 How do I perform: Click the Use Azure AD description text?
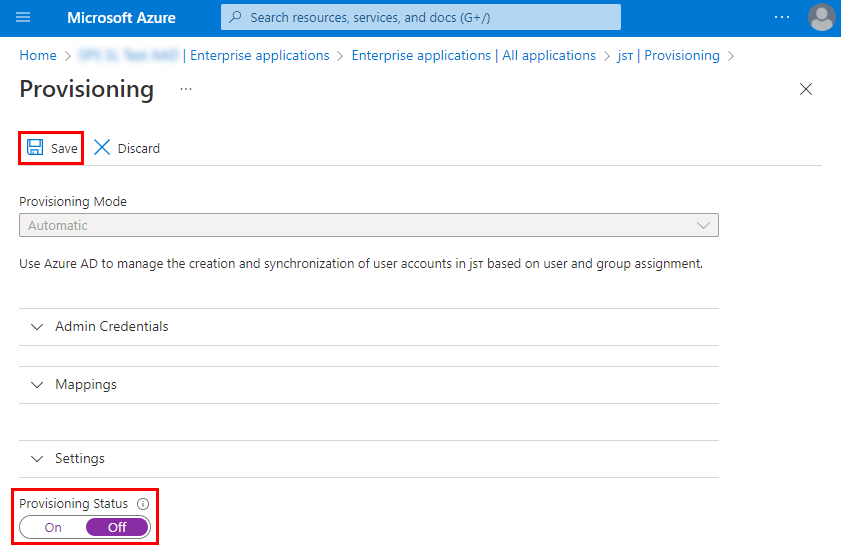[361, 264]
